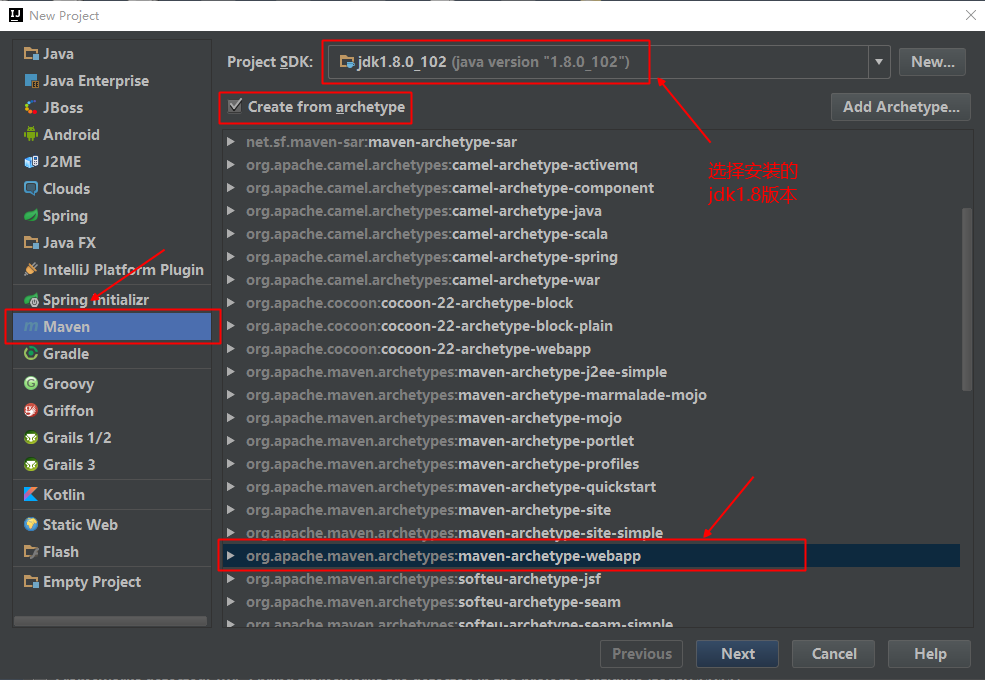
Task: Click the Android icon in project types
Action: point(31,135)
